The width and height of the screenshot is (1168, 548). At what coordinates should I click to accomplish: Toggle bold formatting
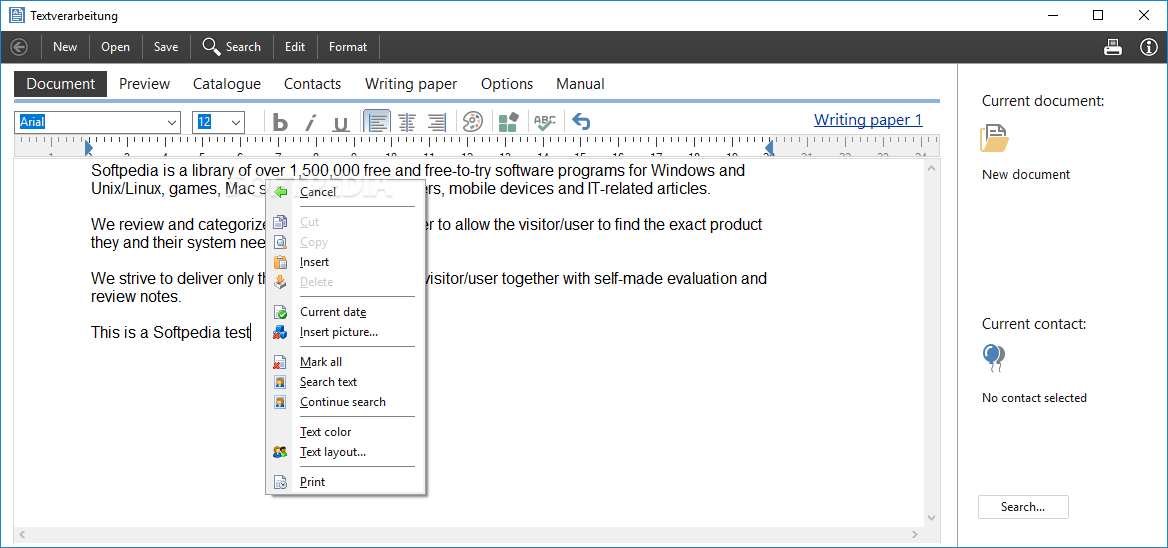pyautogui.click(x=280, y=122)
